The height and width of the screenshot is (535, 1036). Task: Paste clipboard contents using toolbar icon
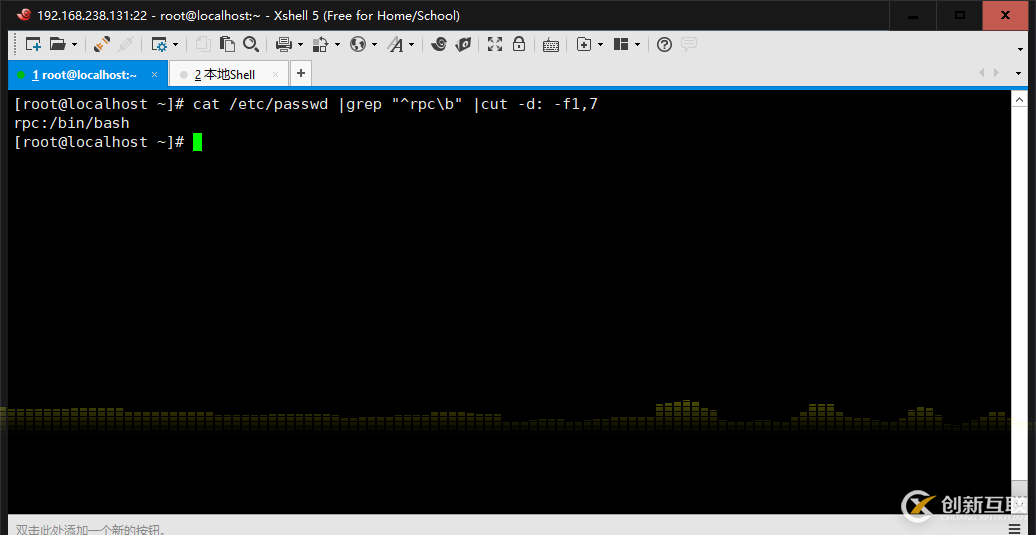(x=227, y=44)
